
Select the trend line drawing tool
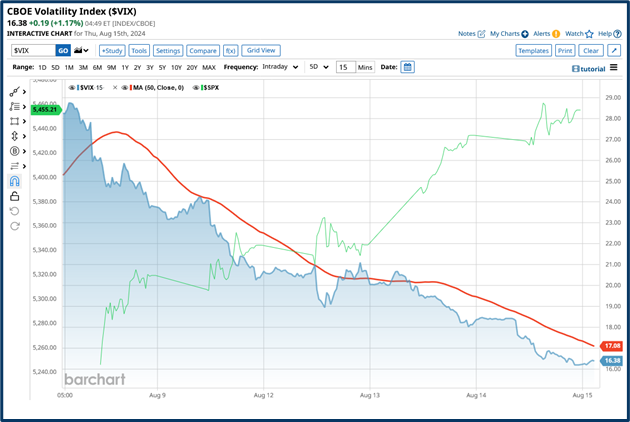14,92
